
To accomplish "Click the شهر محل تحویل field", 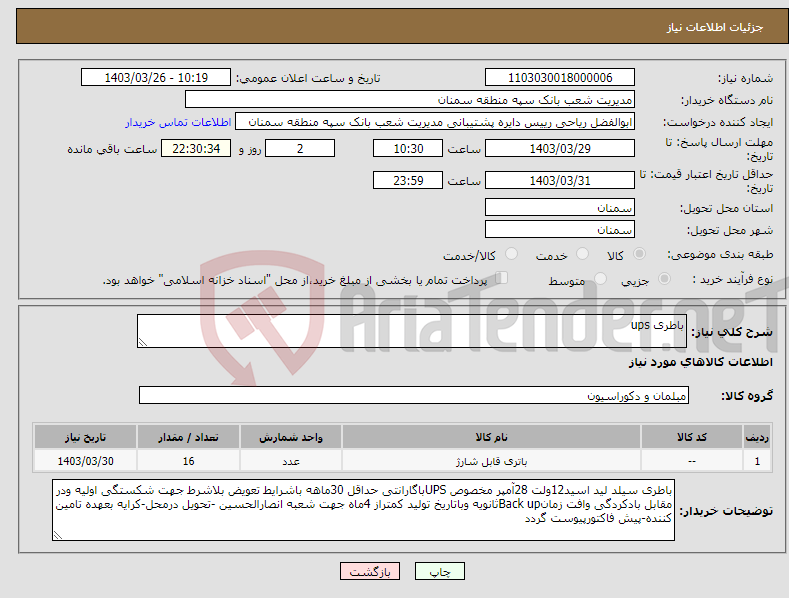I will (x=560, y=230).
